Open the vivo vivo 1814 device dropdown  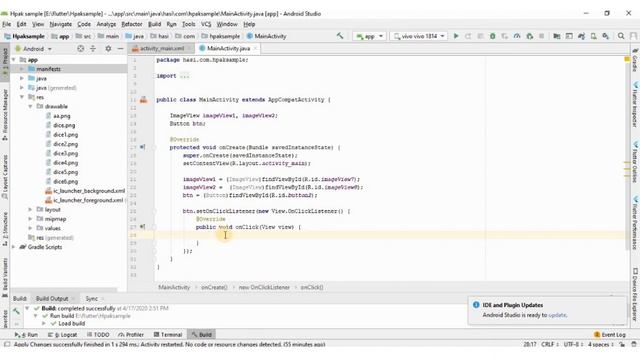pos(419,36)
